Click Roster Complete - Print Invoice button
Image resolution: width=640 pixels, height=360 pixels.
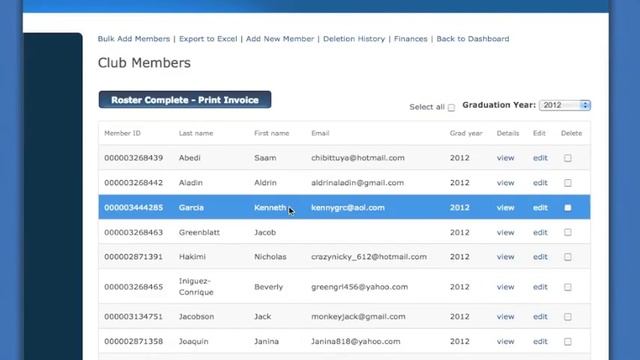185,100
